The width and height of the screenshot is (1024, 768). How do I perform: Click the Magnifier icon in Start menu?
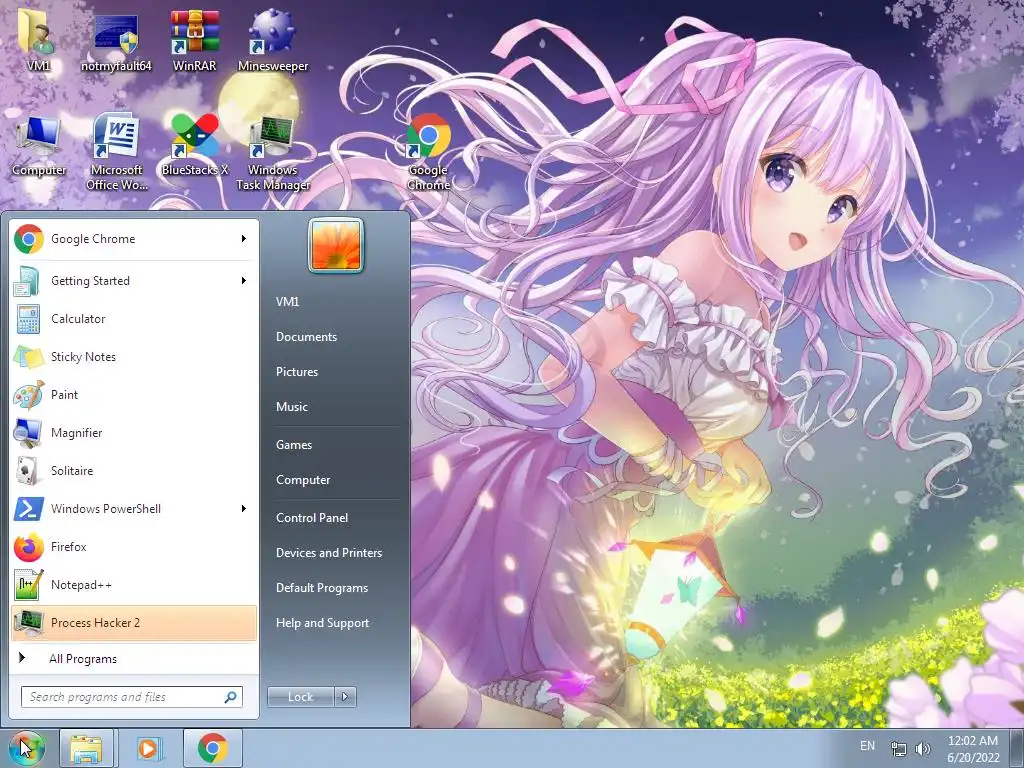coord(29,432)
